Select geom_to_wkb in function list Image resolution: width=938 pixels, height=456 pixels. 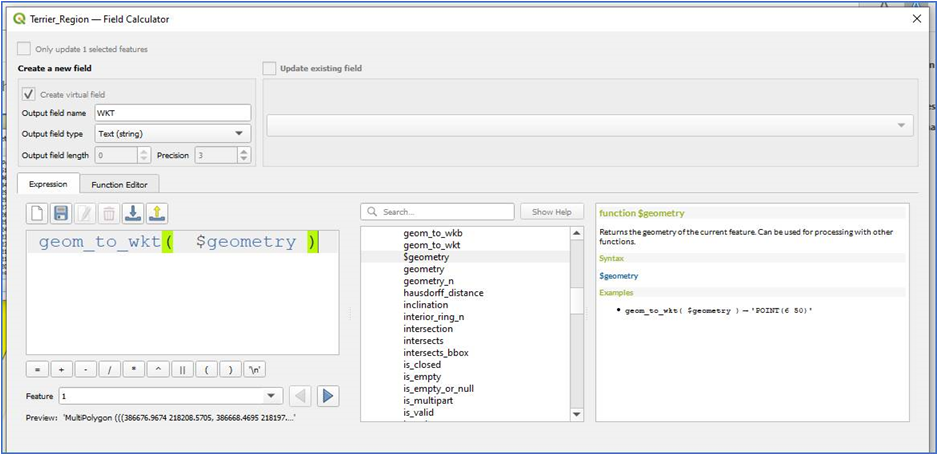point(433,233)
